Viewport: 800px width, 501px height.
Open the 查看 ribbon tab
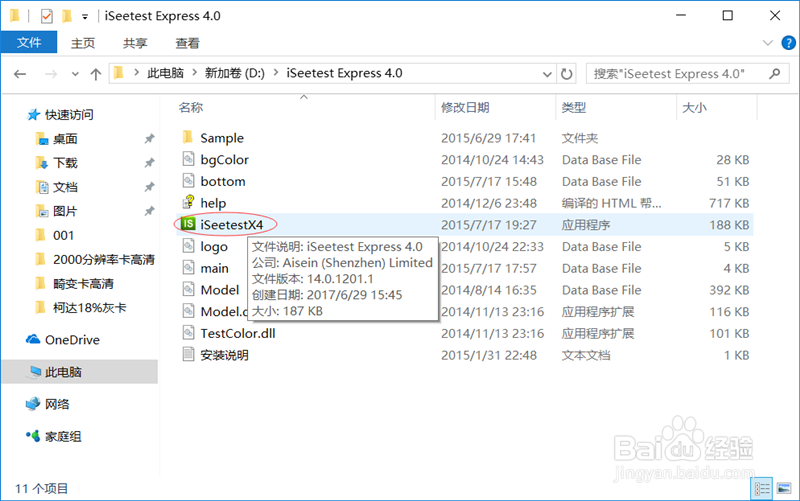tap(187, 43)
